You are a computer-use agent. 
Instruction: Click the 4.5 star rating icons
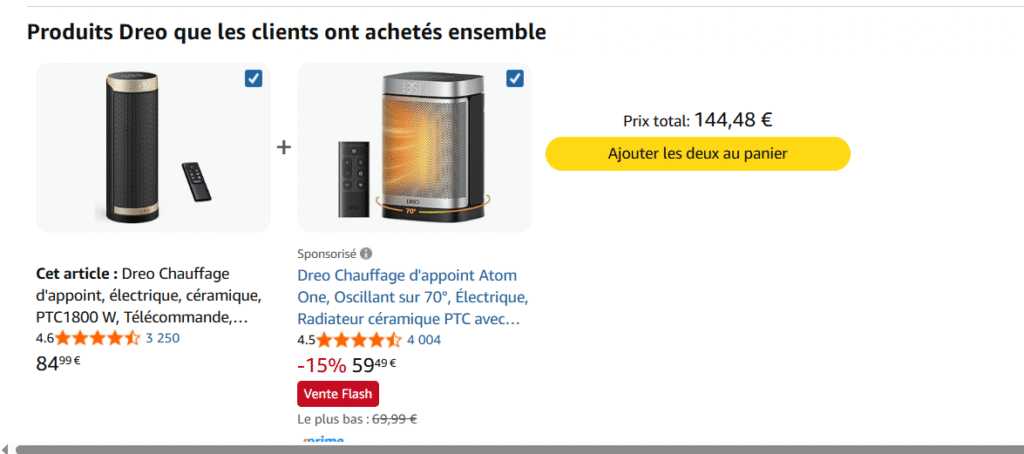[x=359, y=340]
